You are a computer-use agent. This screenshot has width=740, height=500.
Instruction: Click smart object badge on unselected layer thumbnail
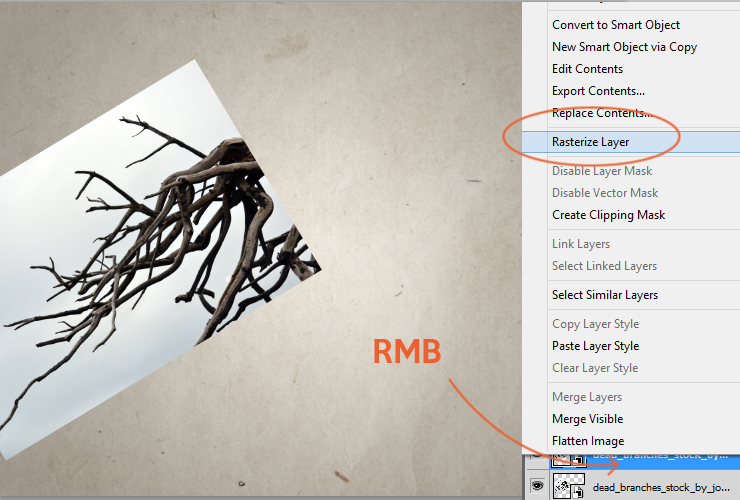(x=579, y=493)
